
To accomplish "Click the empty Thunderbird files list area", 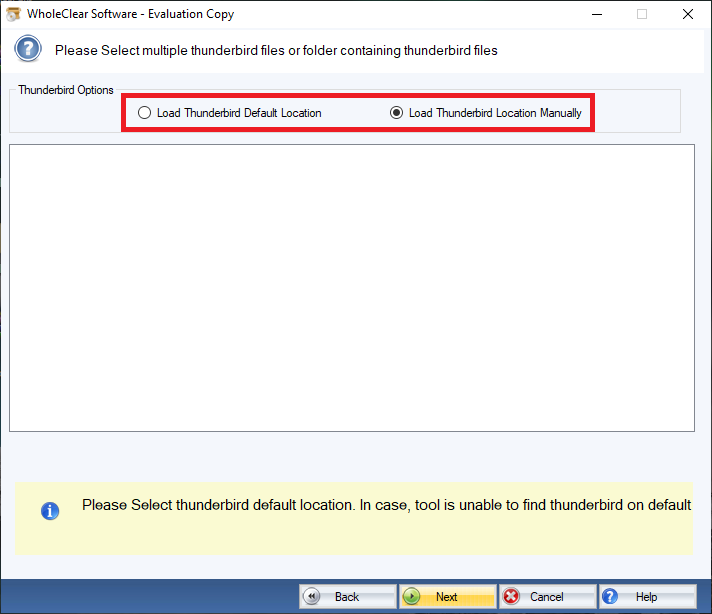I will 352,288.
